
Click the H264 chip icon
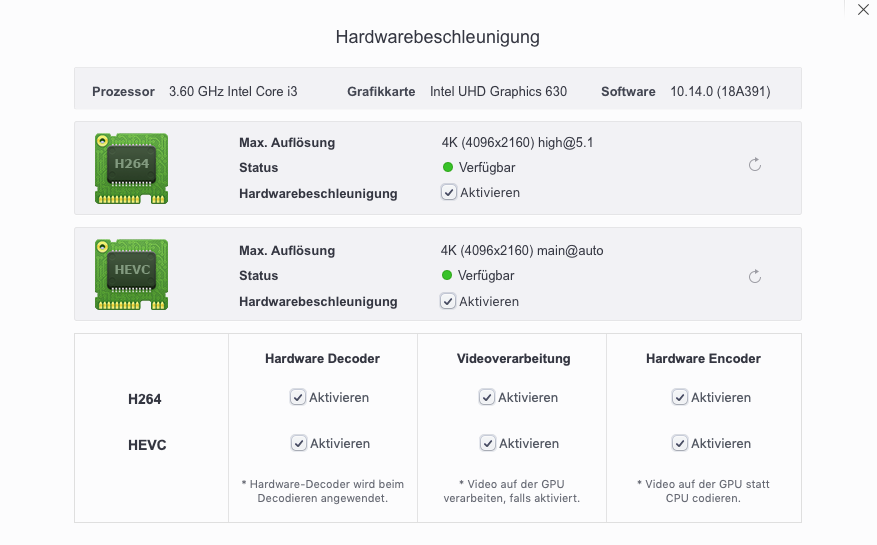(x=131, y=167)
